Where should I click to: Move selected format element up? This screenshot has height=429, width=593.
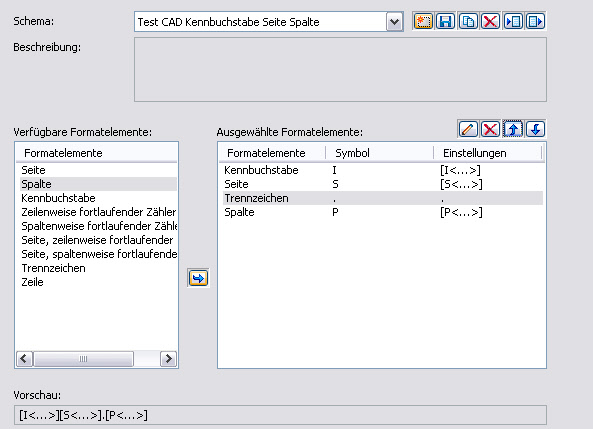(x=513, y=129)
